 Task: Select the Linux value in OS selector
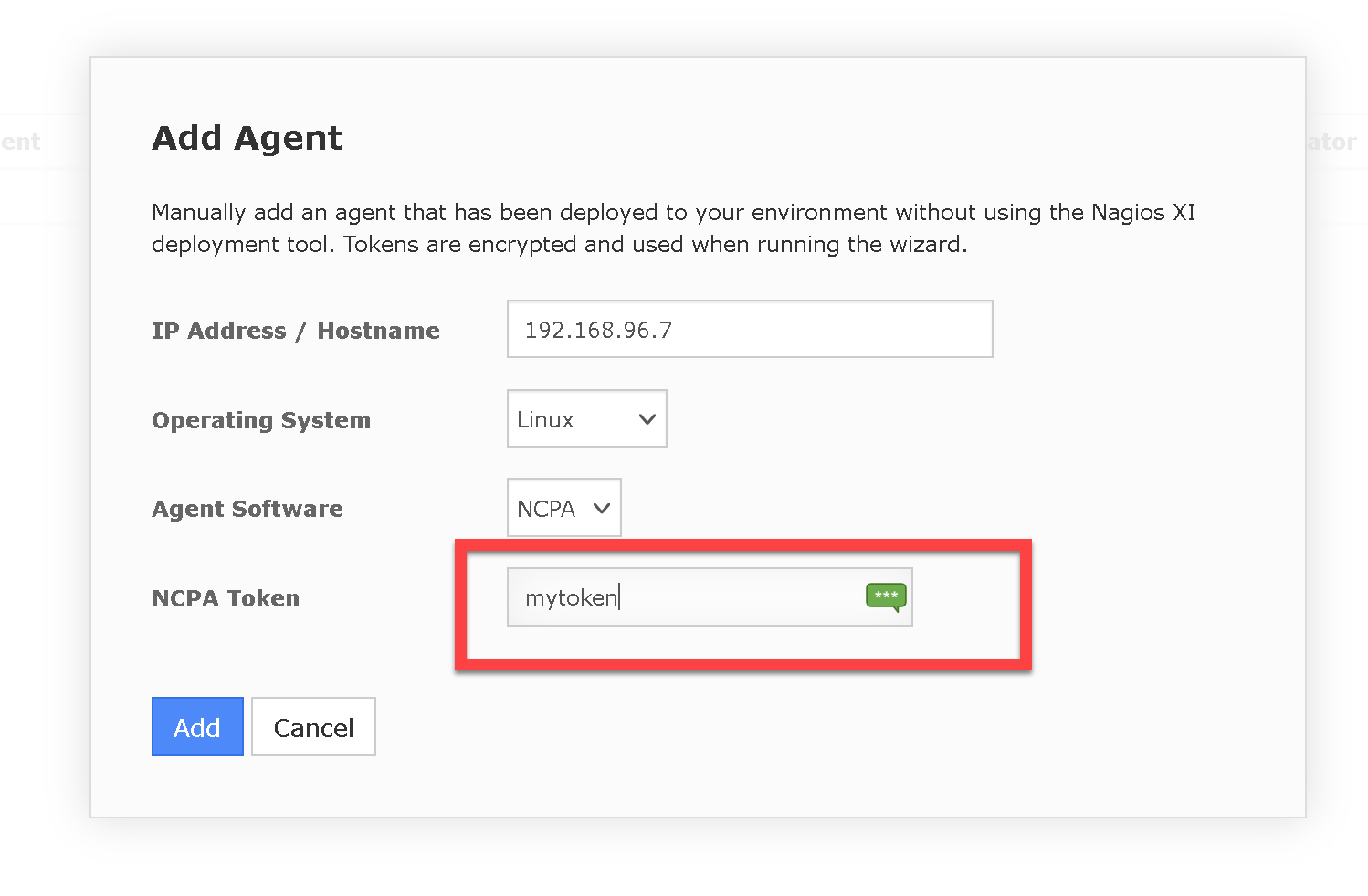[546, 419]
